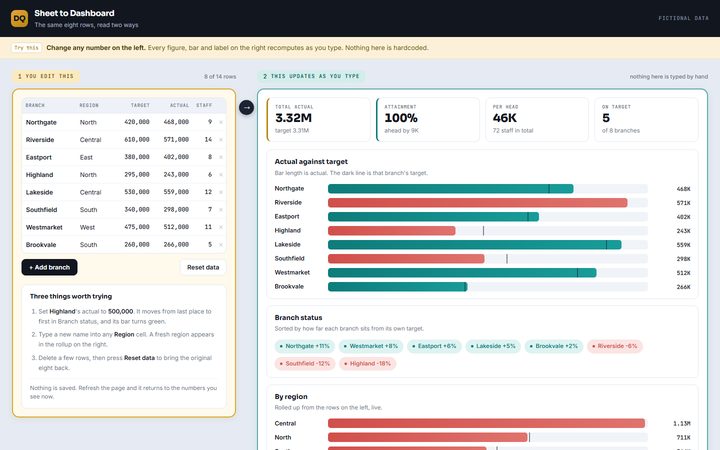Click the Southfield -12% status chip

coord(305,364)
